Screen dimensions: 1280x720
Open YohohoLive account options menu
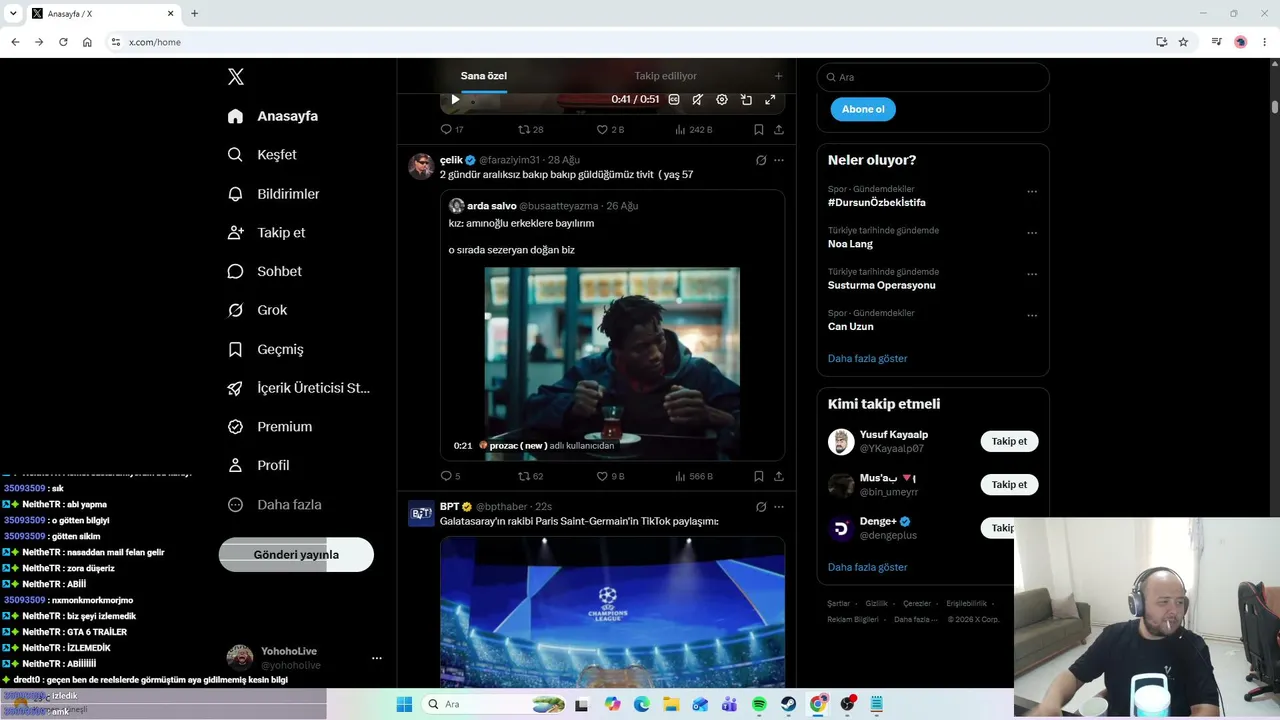[377, 658]
